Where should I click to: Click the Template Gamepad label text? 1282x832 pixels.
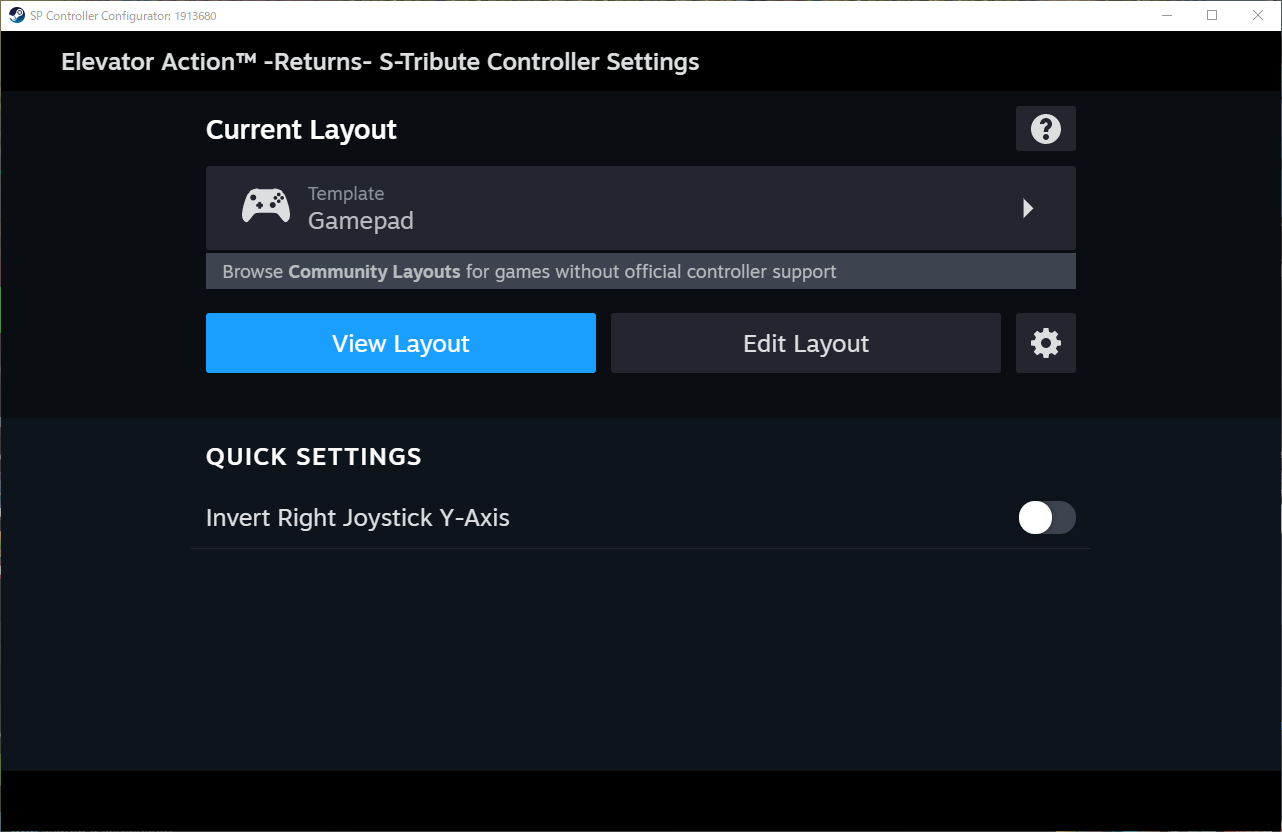click(x=361, y=208)
